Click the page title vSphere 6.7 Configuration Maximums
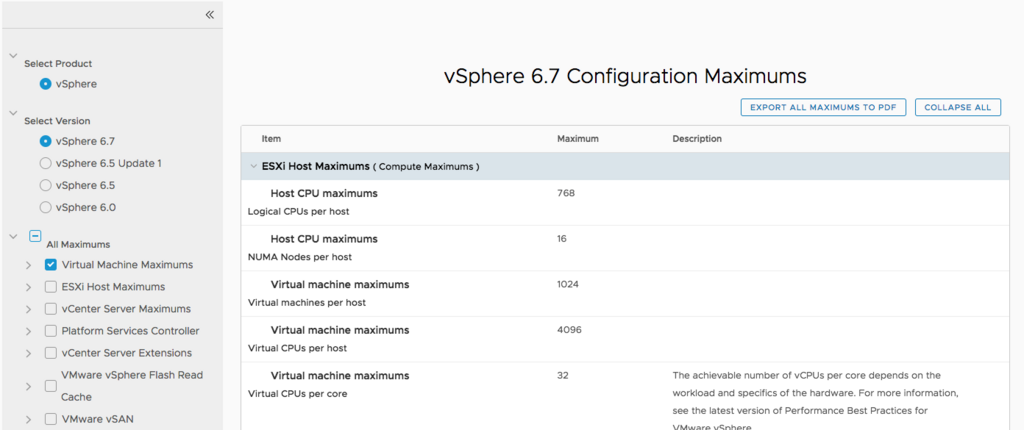The width and height of the screenshot is (1024, 430). coord(625,76)
